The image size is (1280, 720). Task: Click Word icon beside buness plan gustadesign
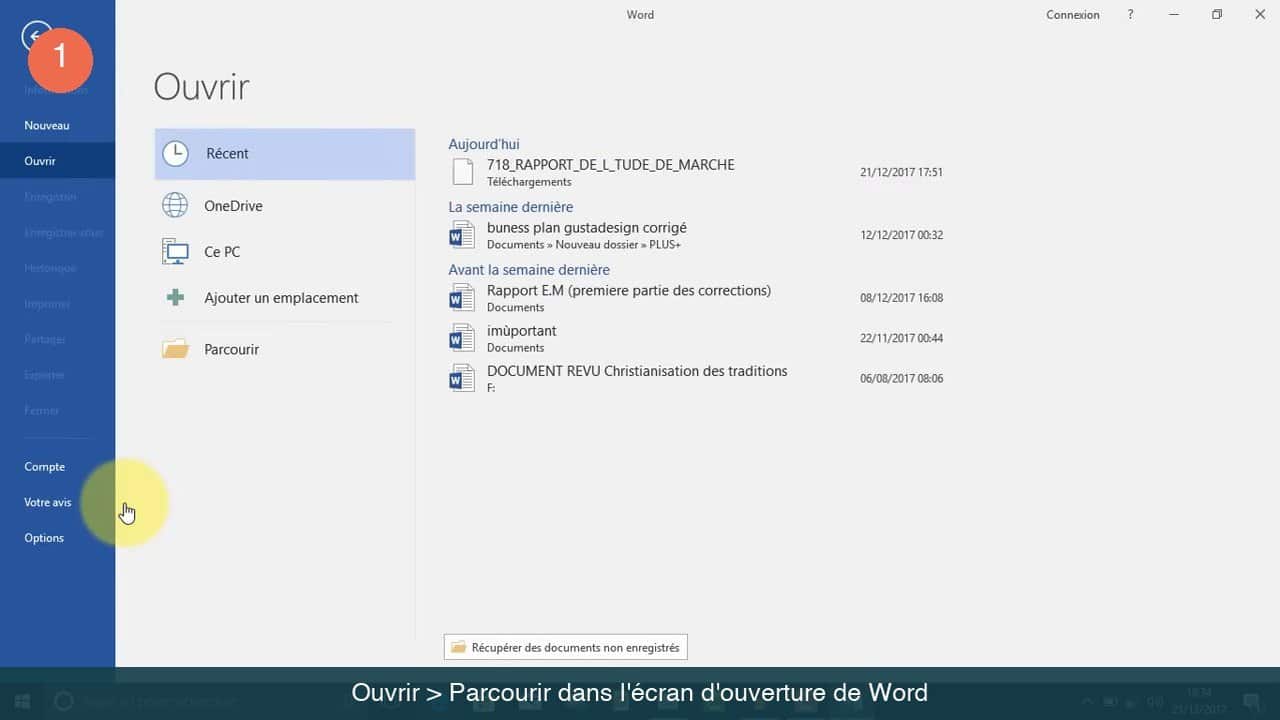[x=461, y=235]
